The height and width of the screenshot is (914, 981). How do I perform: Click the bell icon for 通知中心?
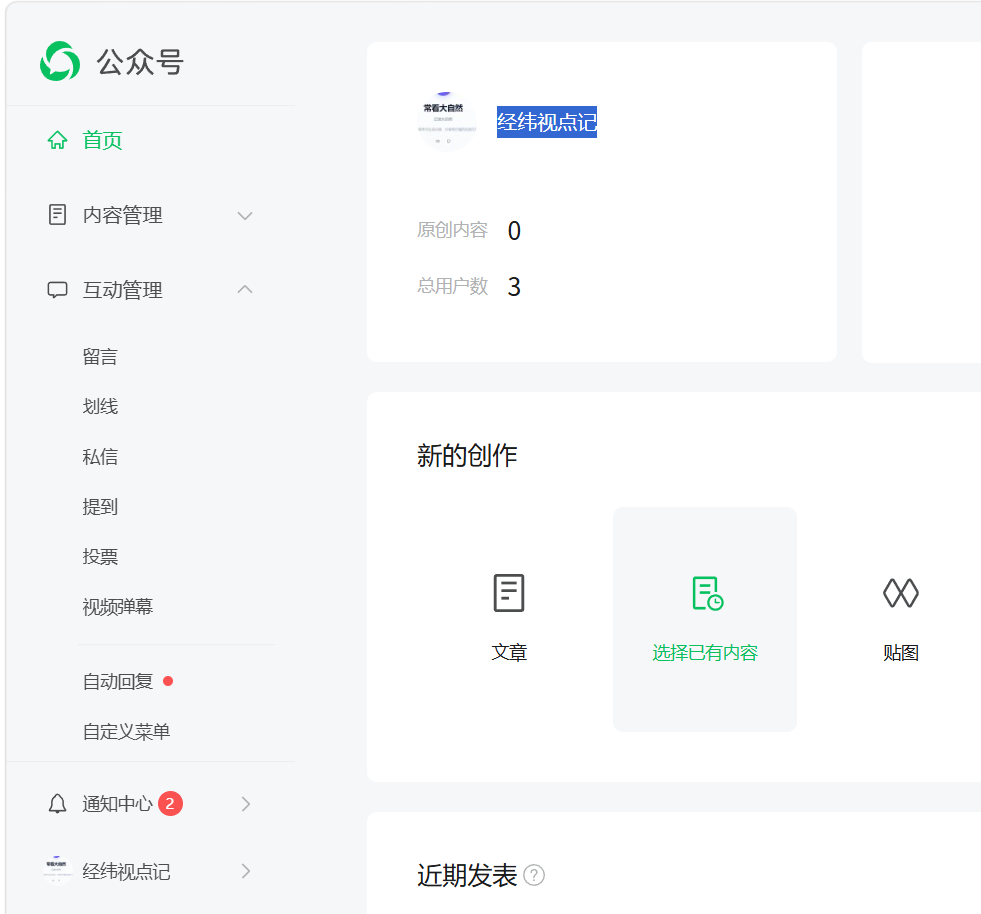[58, 803]
